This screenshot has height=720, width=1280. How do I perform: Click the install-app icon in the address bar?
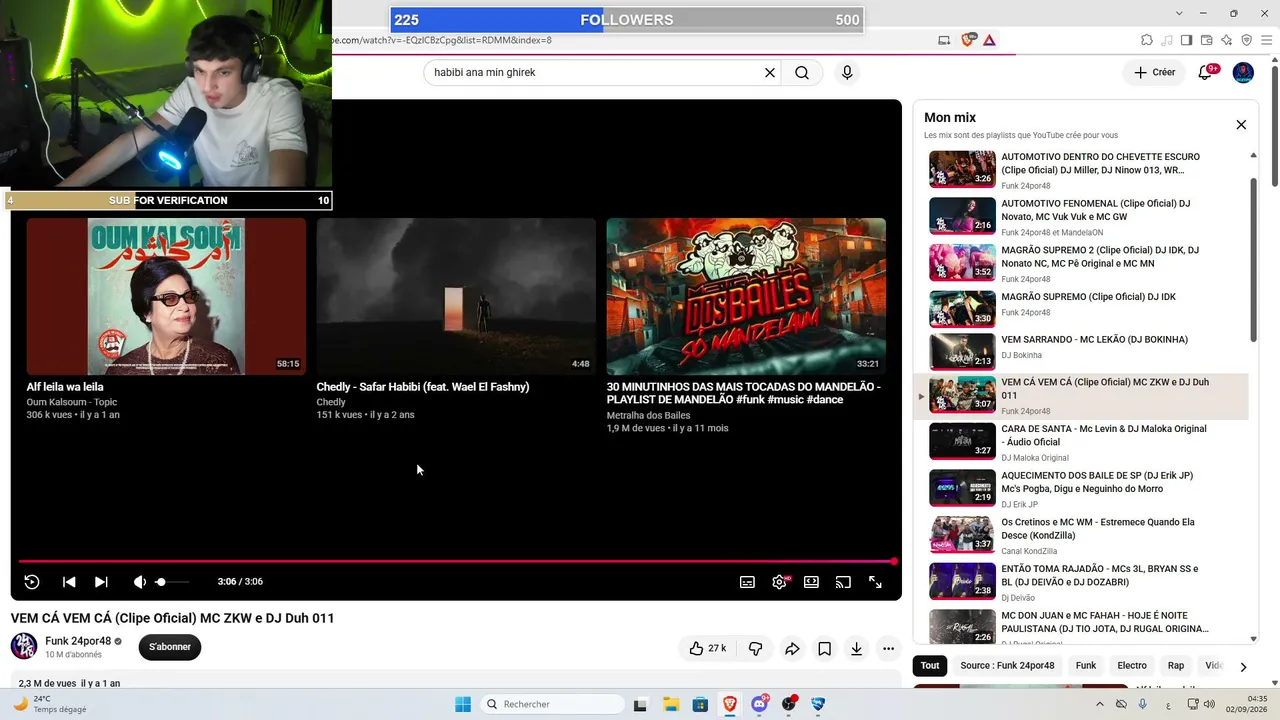(x=944, y=40)
